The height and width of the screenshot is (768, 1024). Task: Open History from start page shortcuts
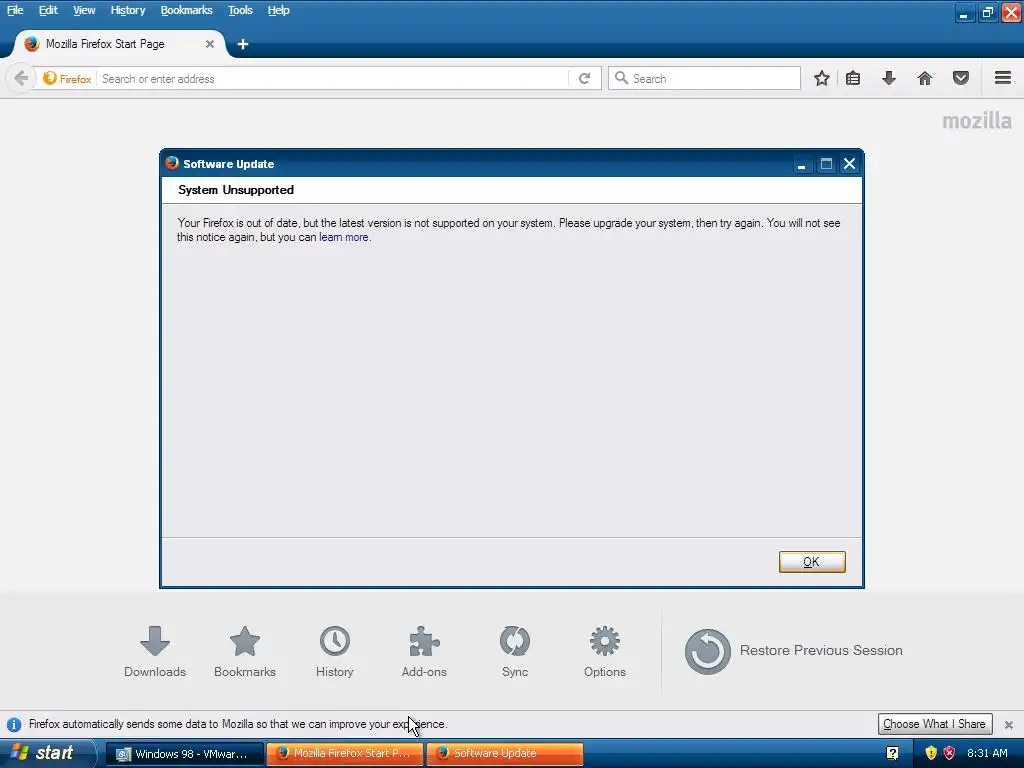pos(334,652)
